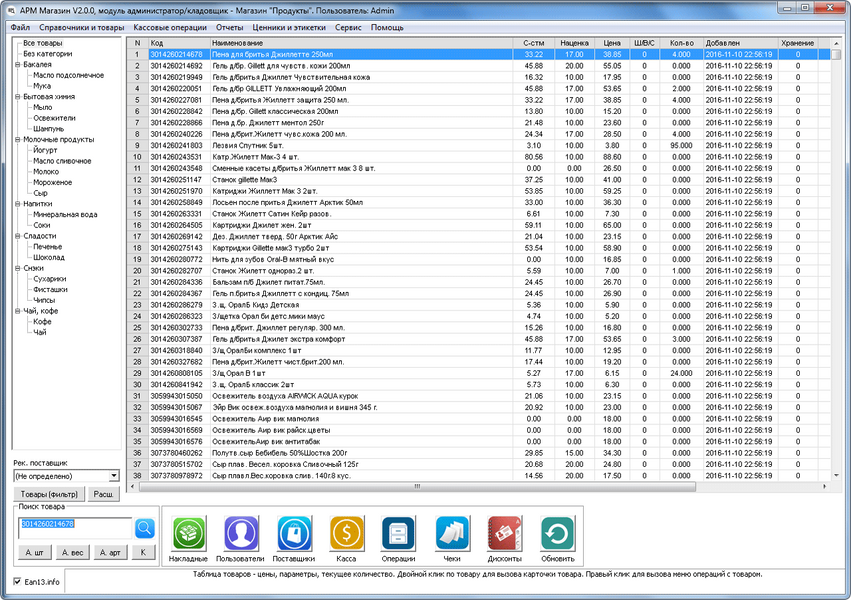Screen dimensions: 851x600
Task: Sort by the Добавлен column header
Action: [741, 43]
